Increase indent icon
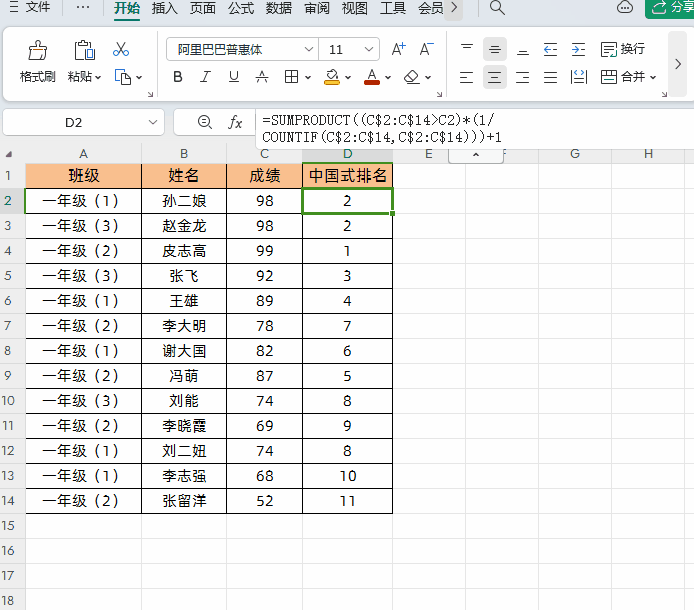 pyautogui.click(x=578, y=49)
